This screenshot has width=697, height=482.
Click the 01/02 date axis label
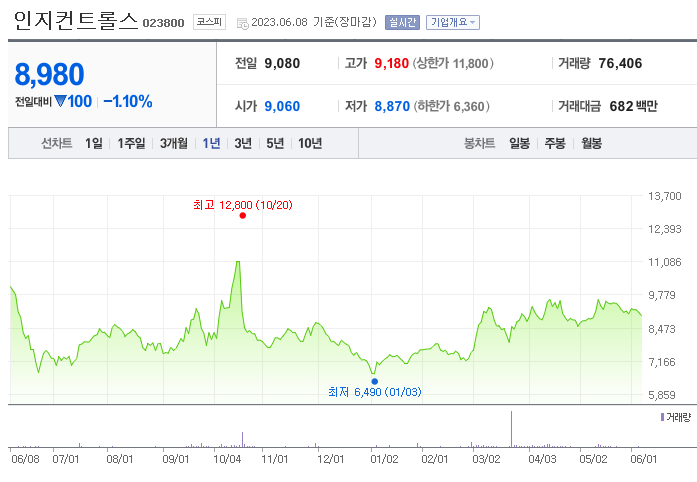(x=384, y=459)
